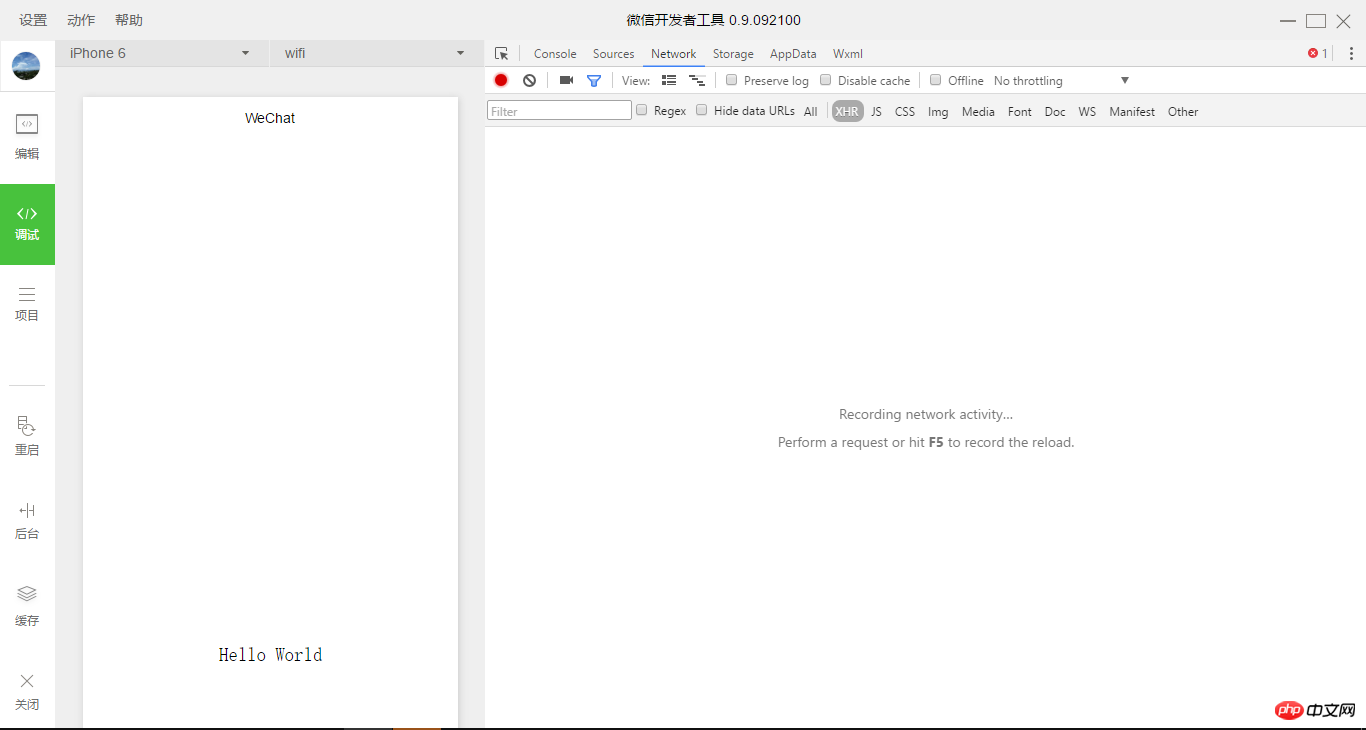This screenshot has height=730, width=1366.
Task: Open the Wxml tab
Action: pyautogui.click(x=848, y=54)
